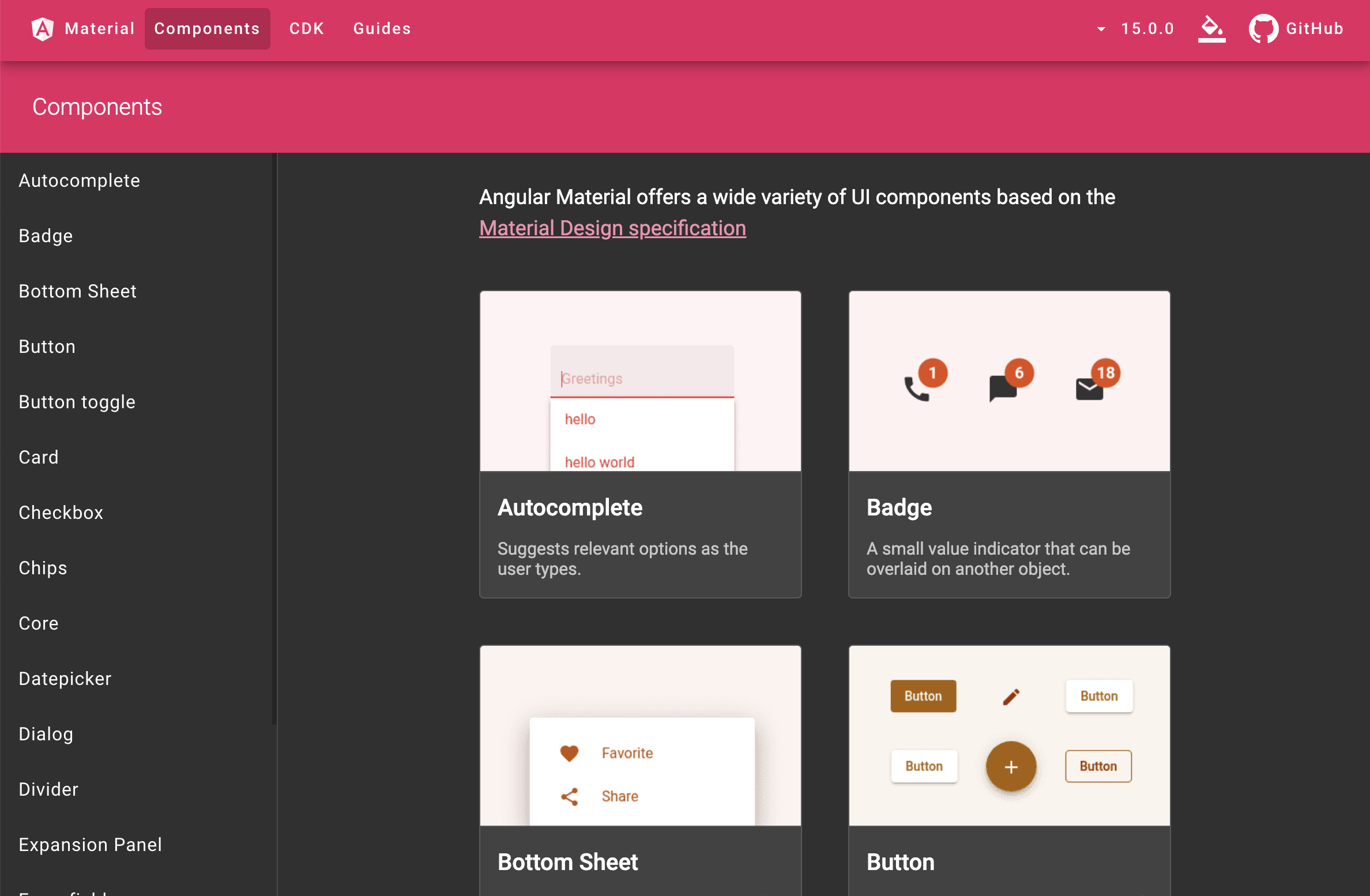1370x896 pixels.
Task: Switch to the CDK section
Action: tap(306, 28)
